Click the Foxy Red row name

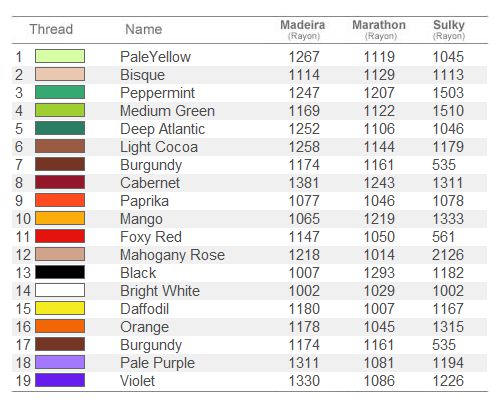tap(151, 237)
